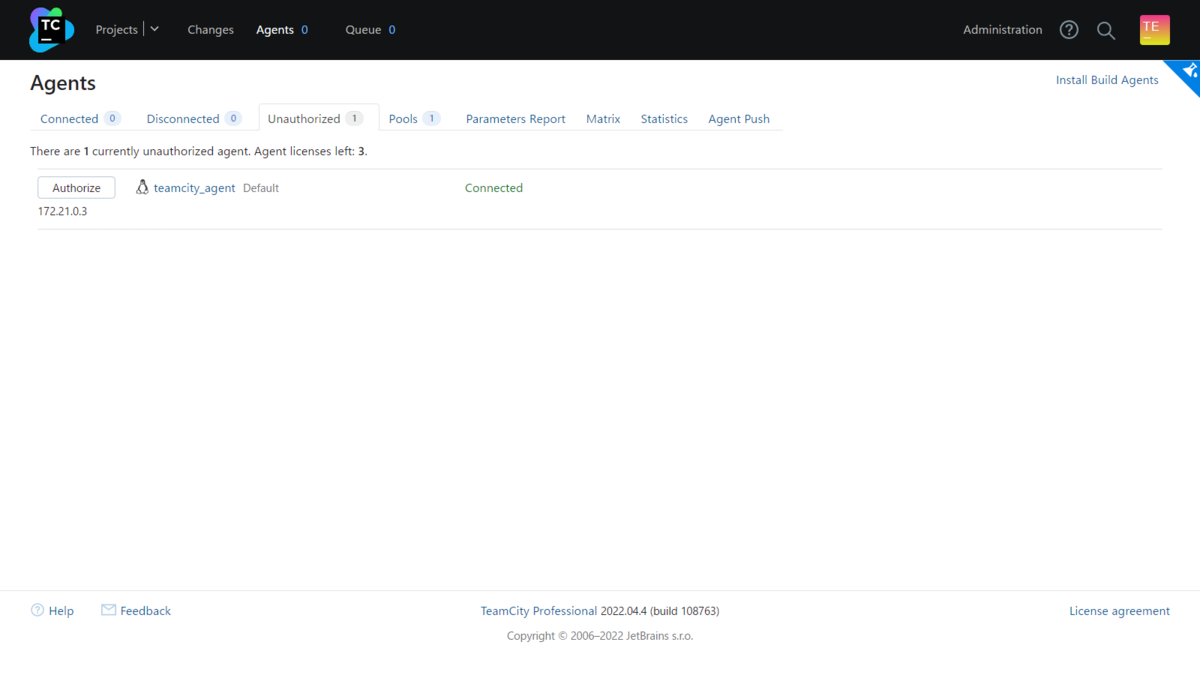Open the TE user avatar menu
Image resolution: width=1200 pixels, height=675 pixels.
click(1154, 30)
